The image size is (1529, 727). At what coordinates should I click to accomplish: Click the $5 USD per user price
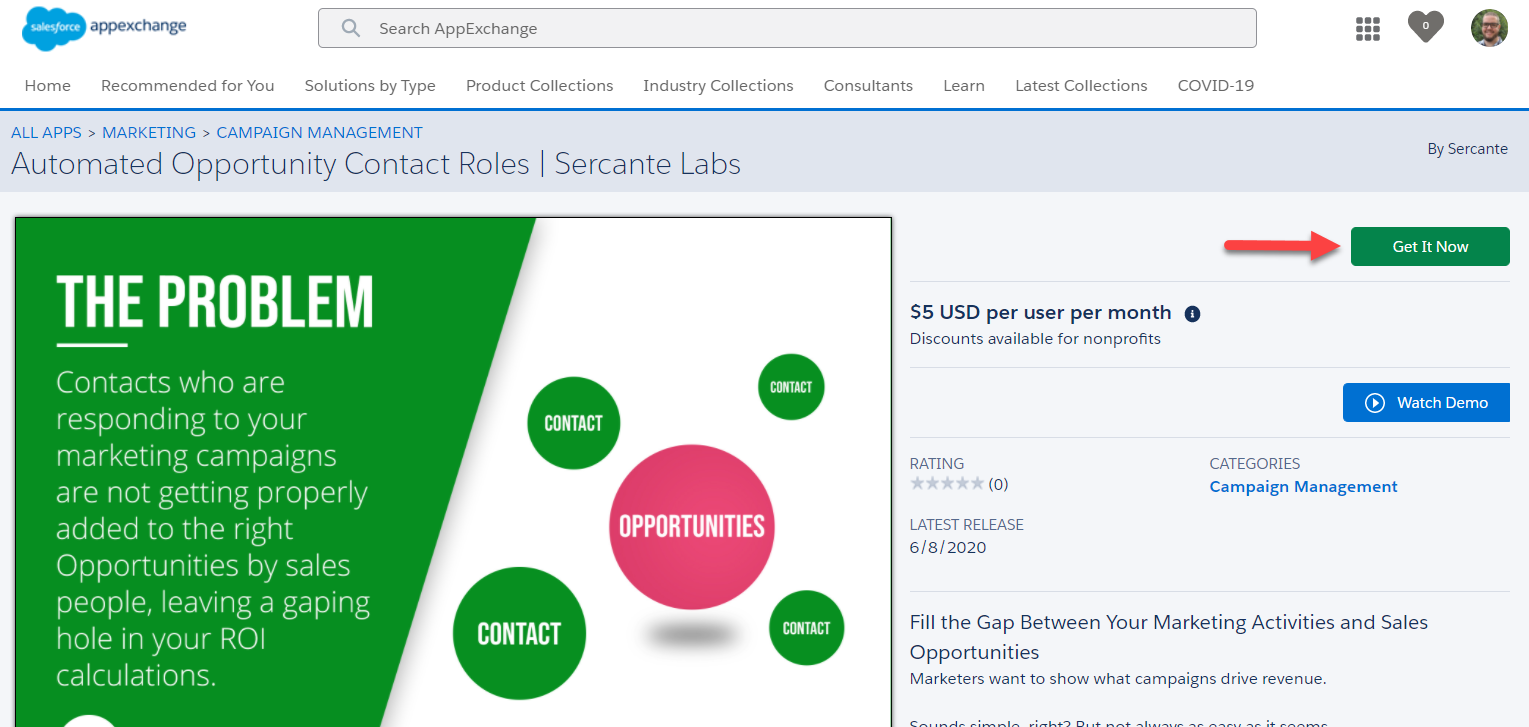[x=1040, y=313]
